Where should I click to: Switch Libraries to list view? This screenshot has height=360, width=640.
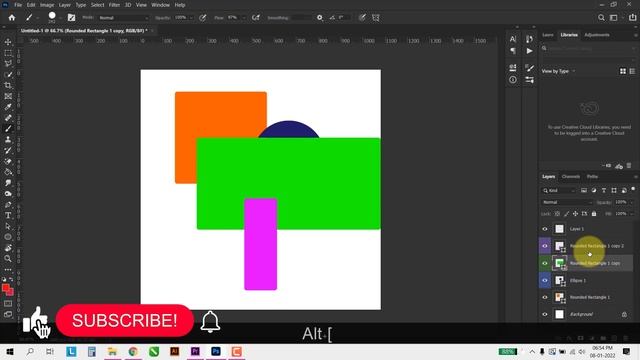[632, 71]
